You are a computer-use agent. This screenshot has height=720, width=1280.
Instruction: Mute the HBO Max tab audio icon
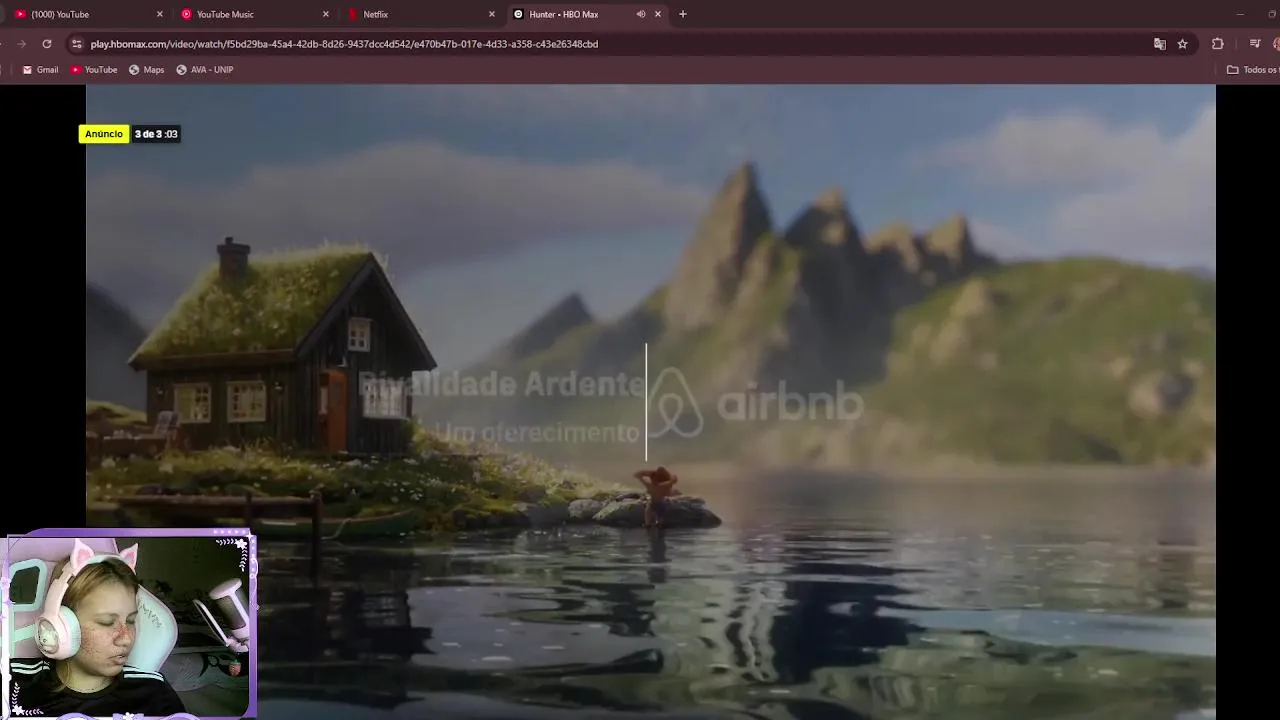pos(640,14)
